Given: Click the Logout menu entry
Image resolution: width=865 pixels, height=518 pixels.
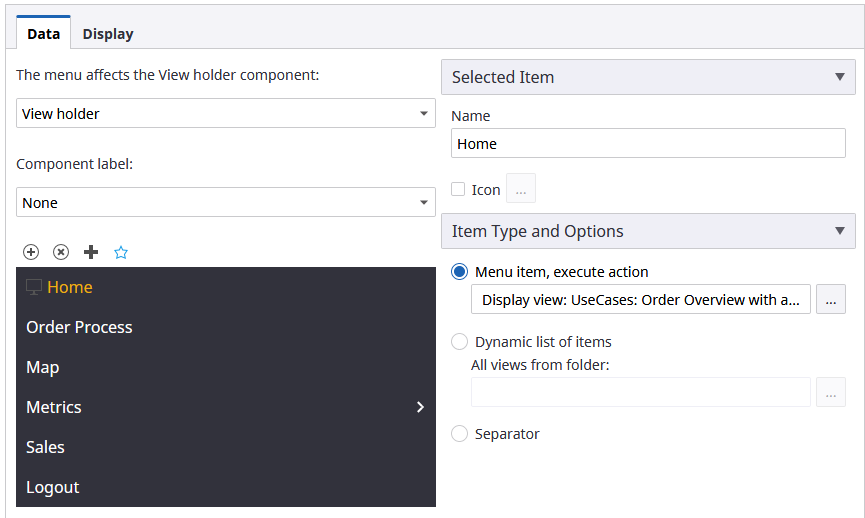Looking at the screenshot, I should click(53, 487).
